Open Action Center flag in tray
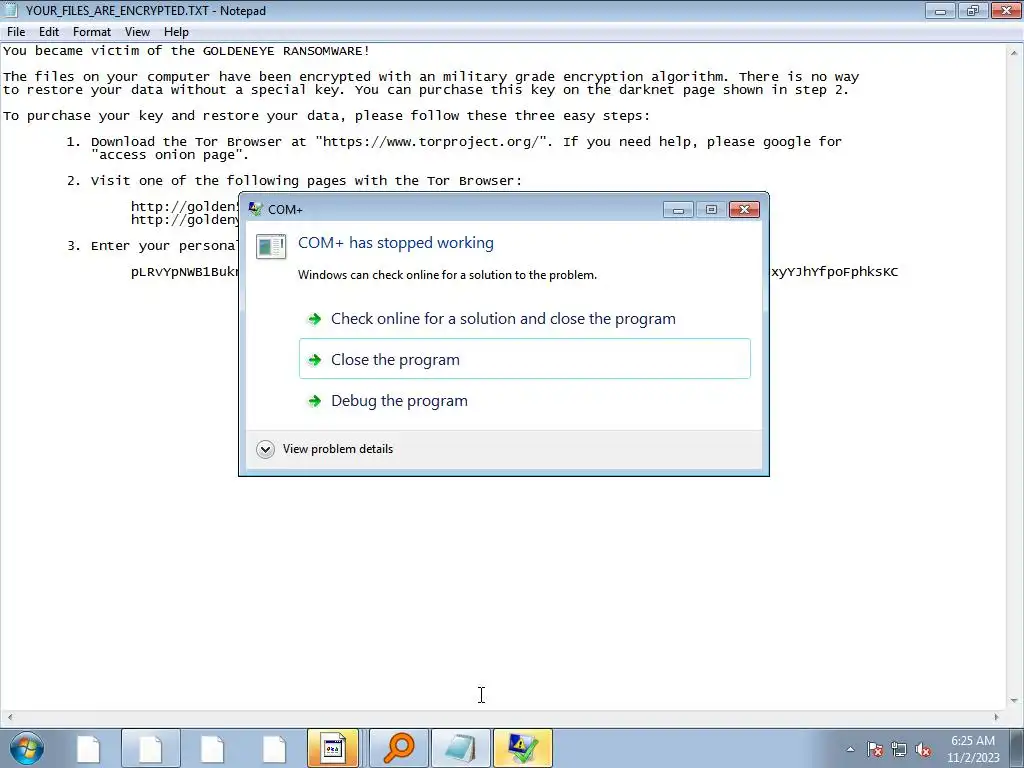Image resolution: width=1024 pixels, height=768 pixels. point(874,750)
